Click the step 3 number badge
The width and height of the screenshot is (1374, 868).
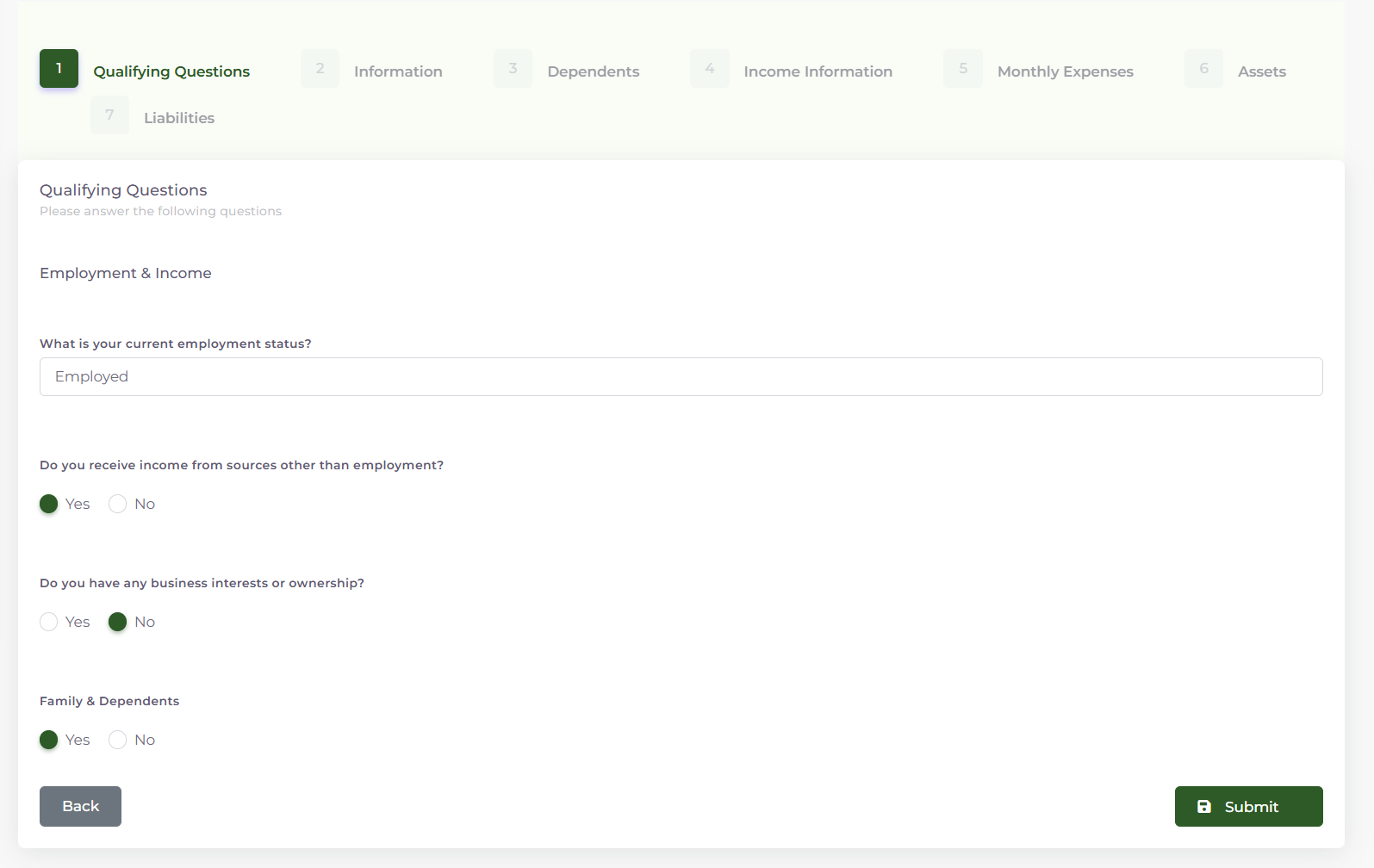[513, 69]
